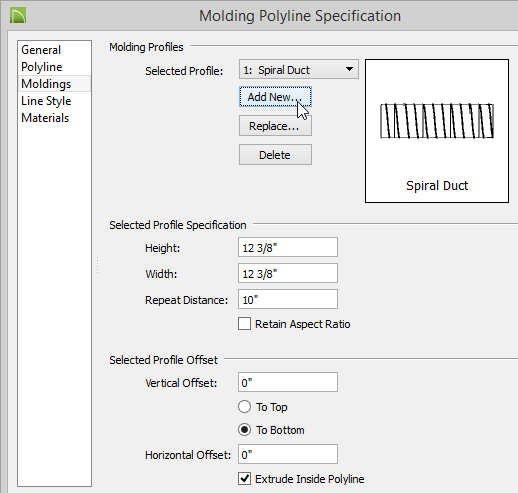The height and width of the screenshot is (493, 518).
Task: Open the Materials panel
Action: point(45,118)
